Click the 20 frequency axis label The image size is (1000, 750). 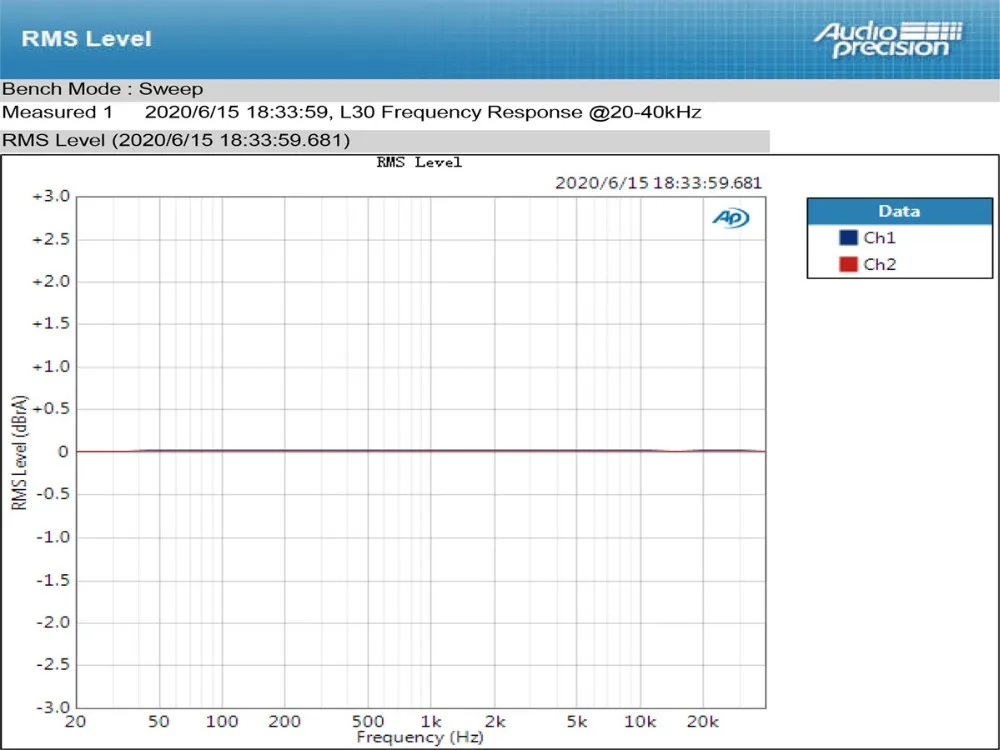tap(75, 722)
